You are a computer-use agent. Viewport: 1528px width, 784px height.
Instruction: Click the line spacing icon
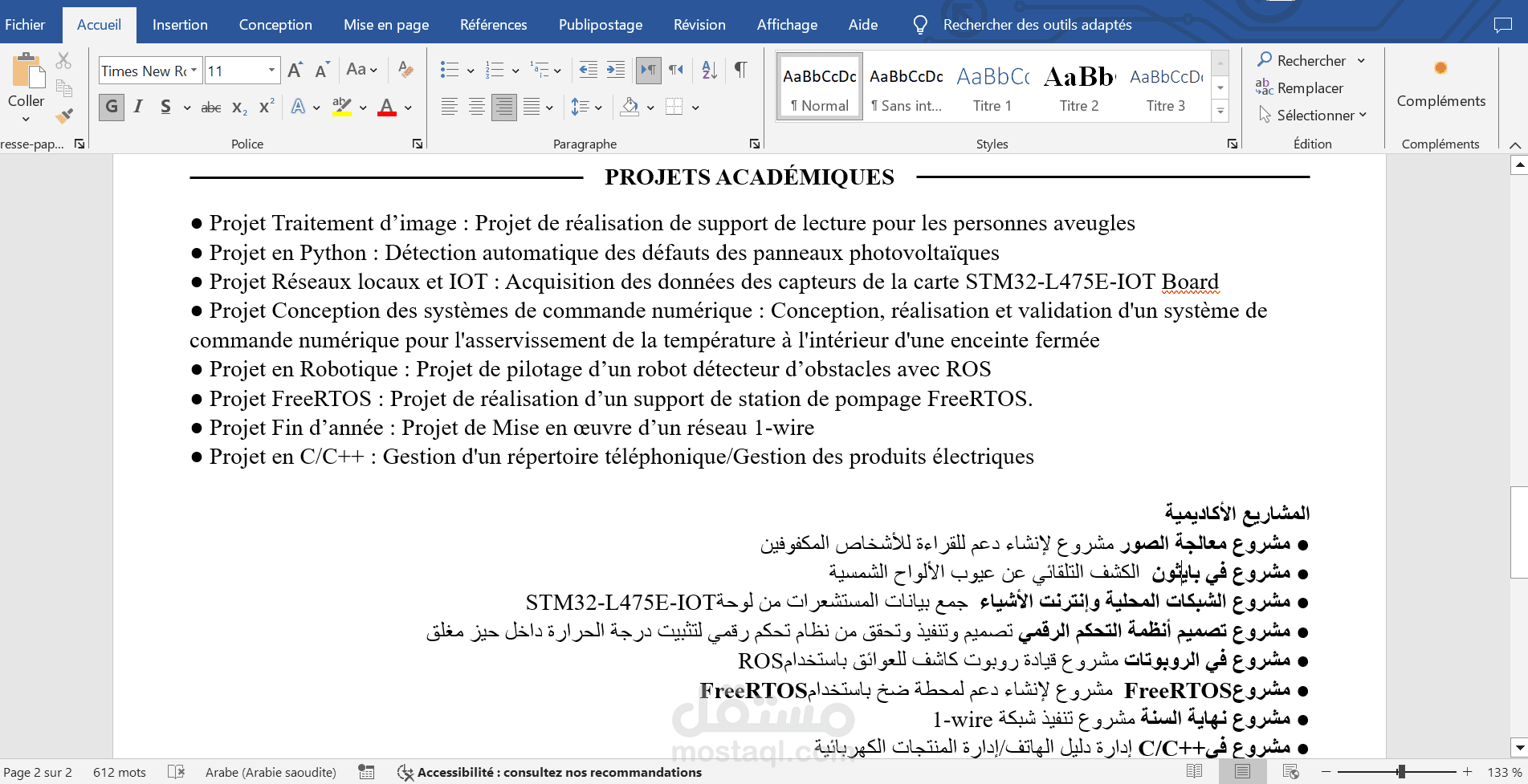(580, 107)
